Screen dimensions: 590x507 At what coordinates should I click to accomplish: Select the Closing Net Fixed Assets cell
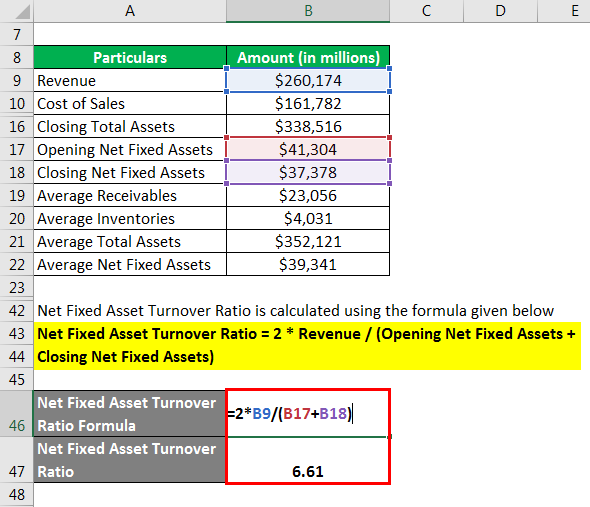coord(130,172)
